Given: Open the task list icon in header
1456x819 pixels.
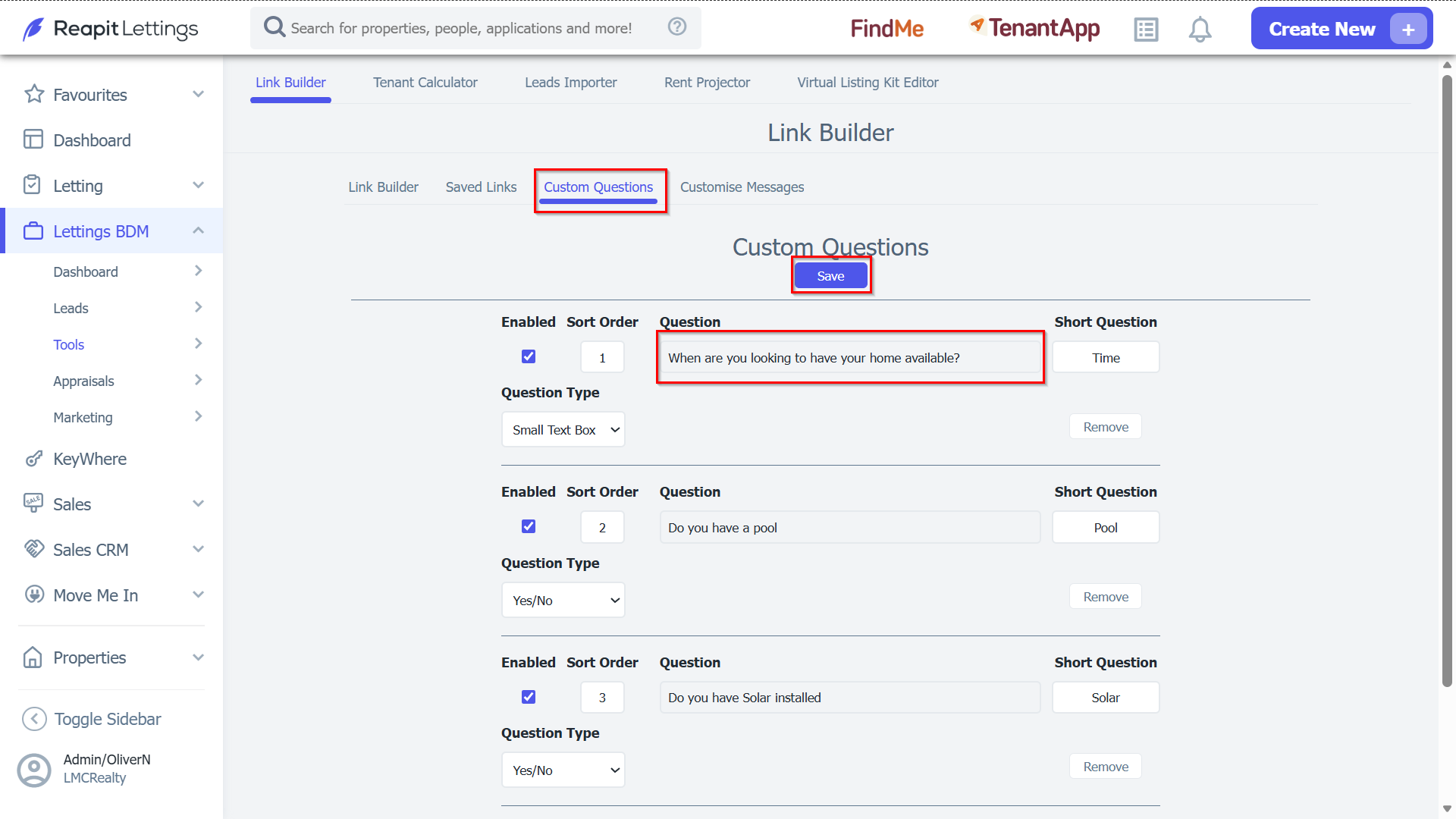Looking at the screenshot, I should click(x=1146, y=30).
